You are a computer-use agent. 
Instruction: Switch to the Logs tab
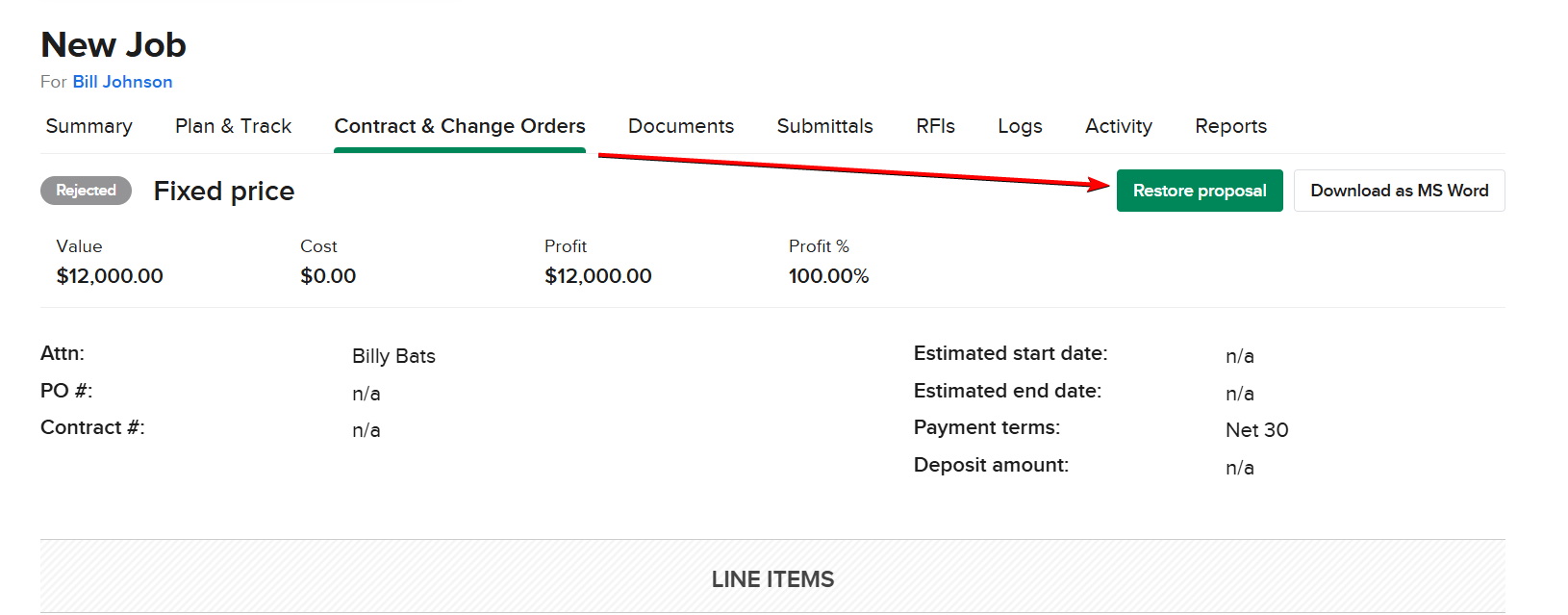tap(1020, 126)
